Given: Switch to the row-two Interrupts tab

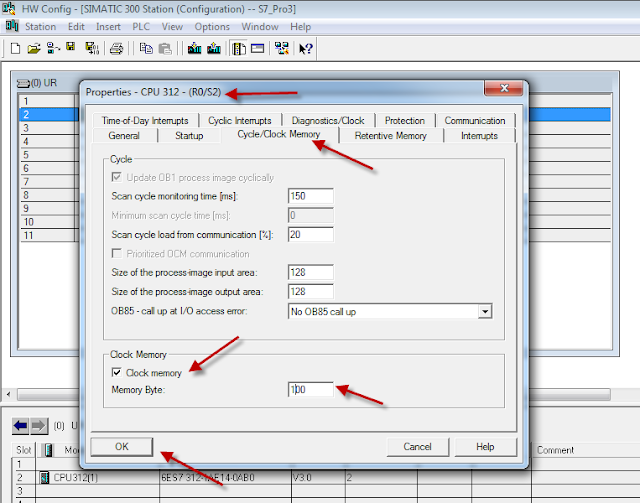Looking at the screenshot, I should tap(479, 136).
